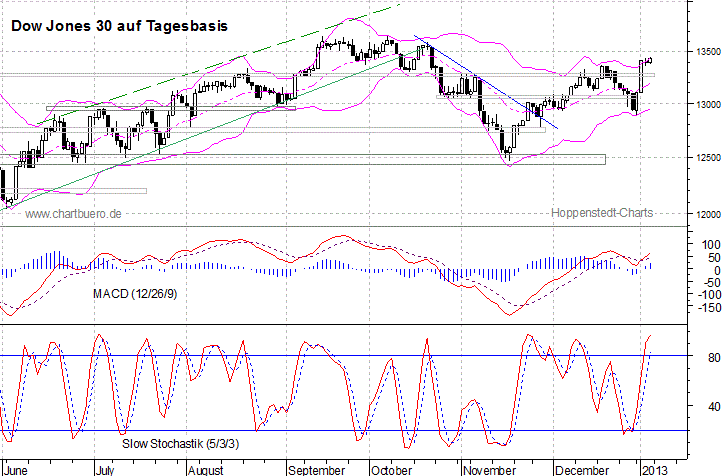Click the 12000 price axis label
This screenshot has width=723, height=476.
coord(708,214)
